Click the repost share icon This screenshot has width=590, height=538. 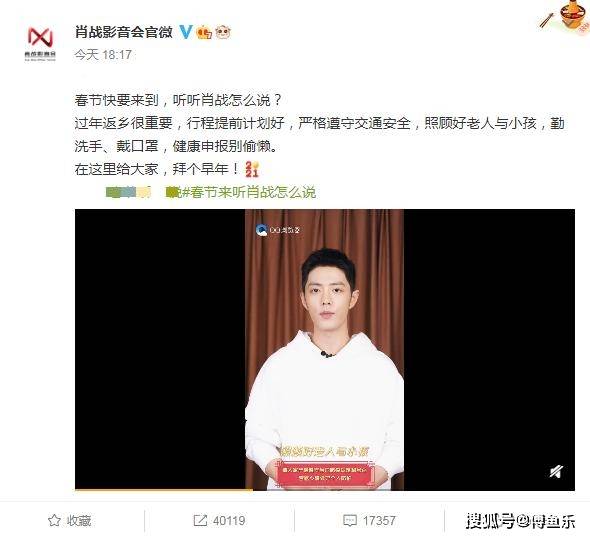coord(200,521)
